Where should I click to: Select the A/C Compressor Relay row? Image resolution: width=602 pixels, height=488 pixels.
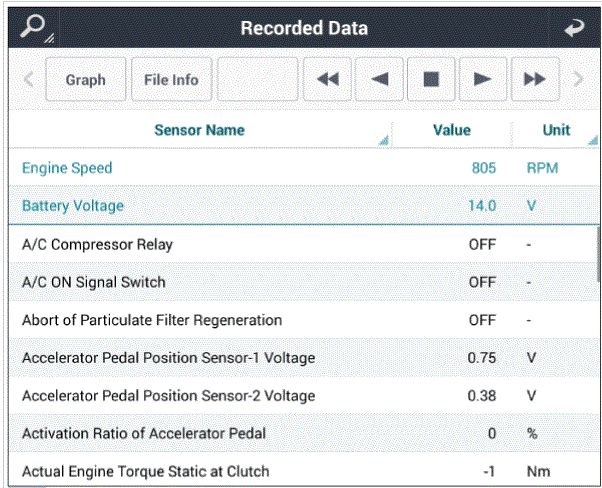[303, 244]
